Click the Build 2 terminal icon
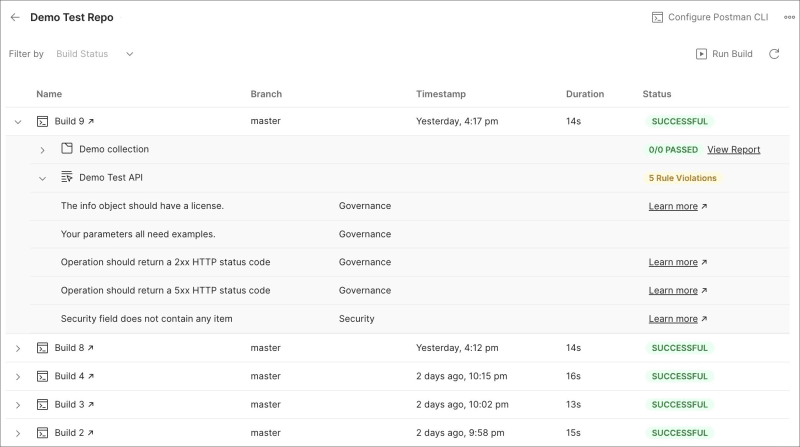800x447 pixels. tap(43, 433)
